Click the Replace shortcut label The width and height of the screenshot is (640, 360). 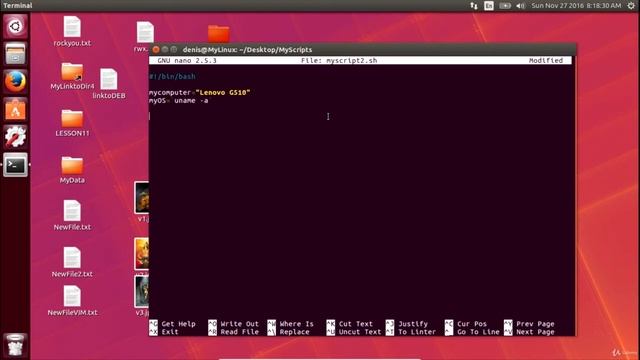(x=294, y=332)
